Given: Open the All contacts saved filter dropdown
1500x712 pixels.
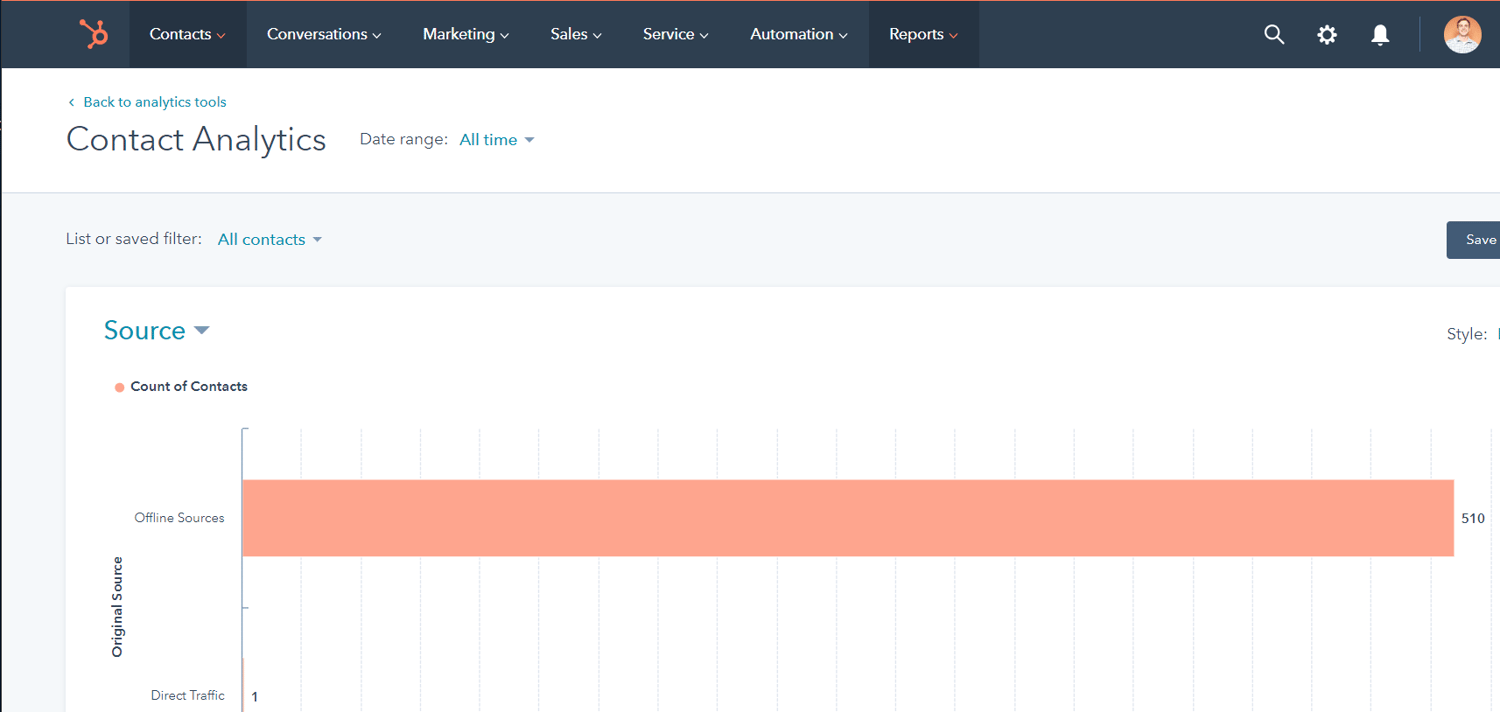Looking at the screenshot, I should point(269,239).
